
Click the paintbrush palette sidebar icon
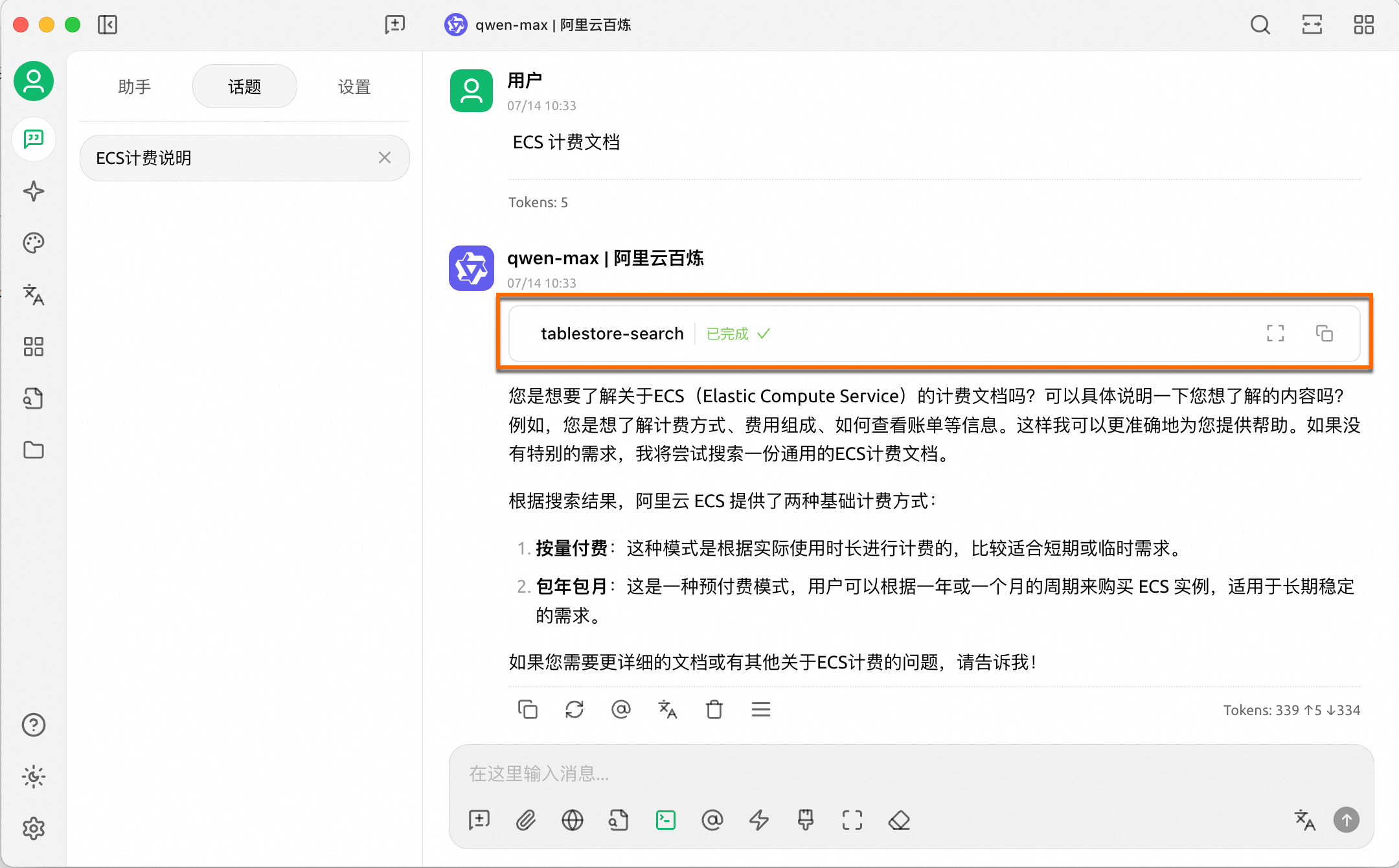pos(34,243)
